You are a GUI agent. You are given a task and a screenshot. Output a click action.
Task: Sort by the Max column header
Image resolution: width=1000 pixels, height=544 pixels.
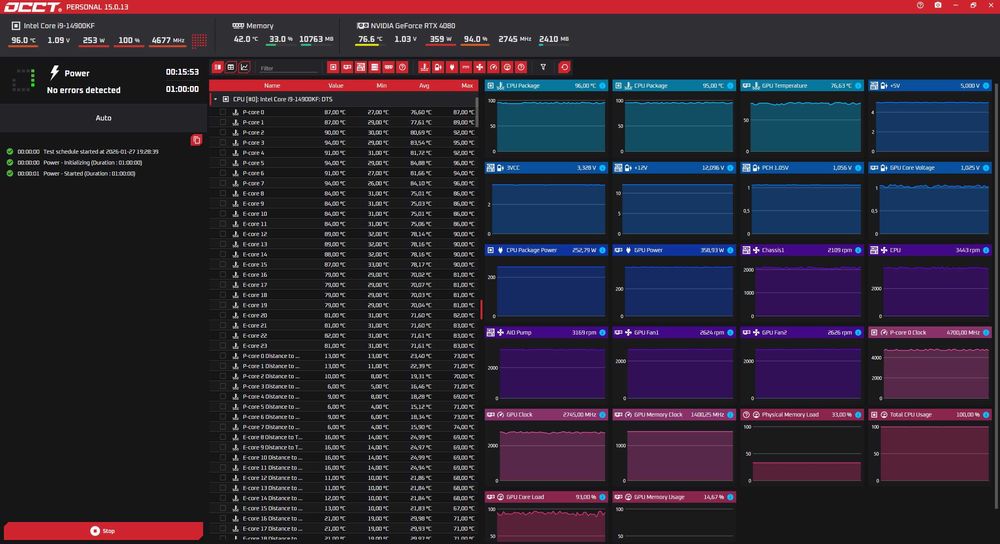(467, 85)
